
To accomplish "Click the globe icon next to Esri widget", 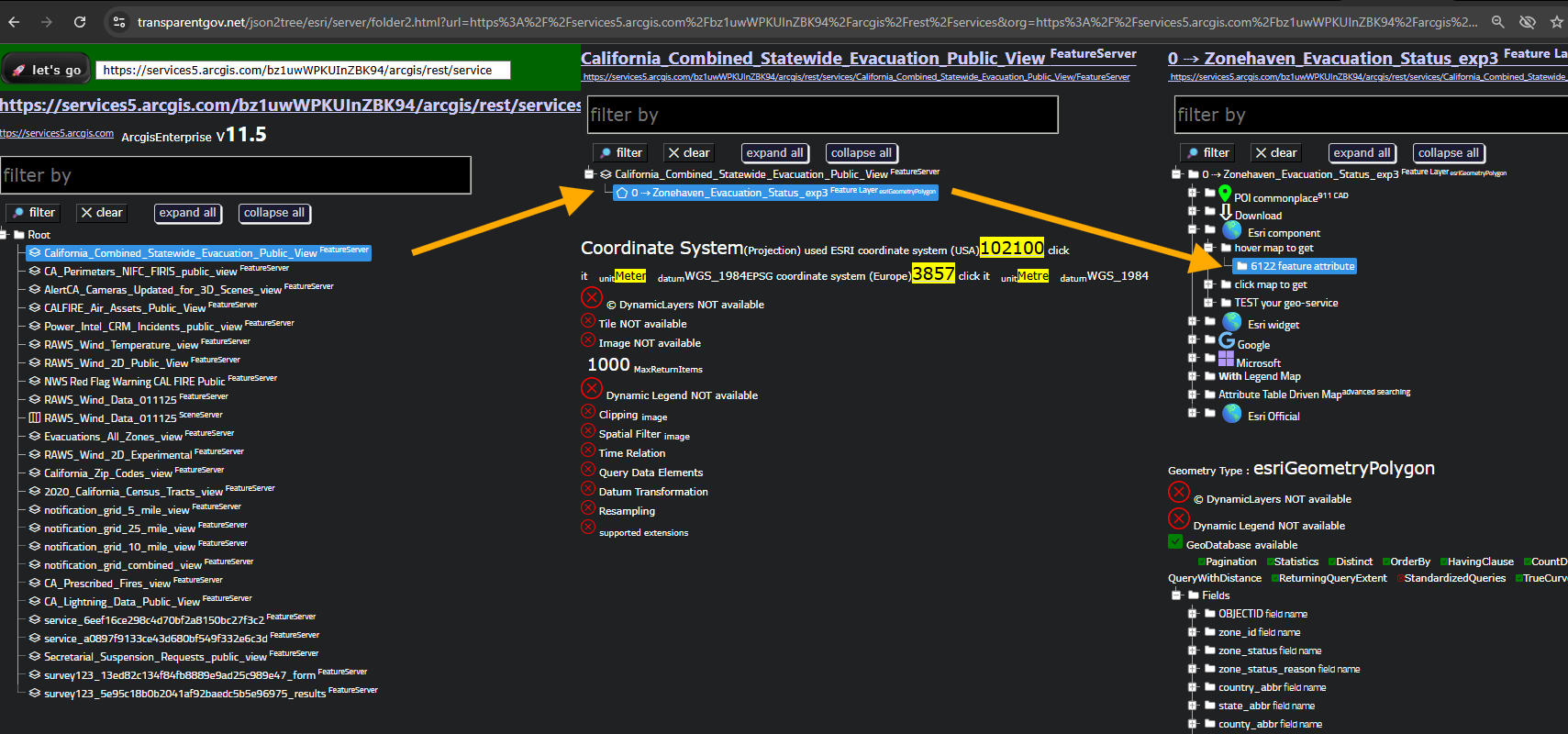I will click(1232, 321).
